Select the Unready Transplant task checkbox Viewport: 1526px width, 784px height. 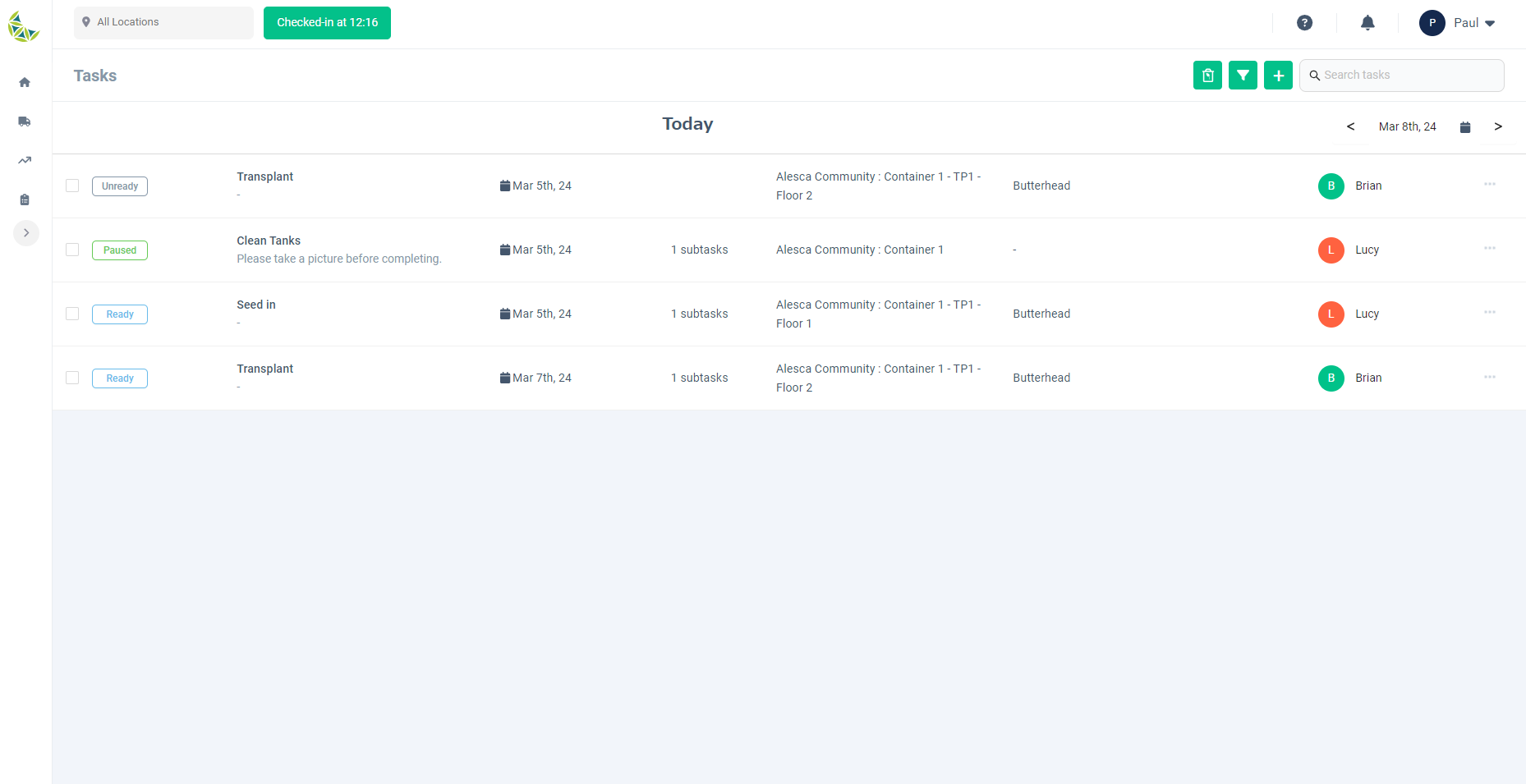[x=72, y=186]
